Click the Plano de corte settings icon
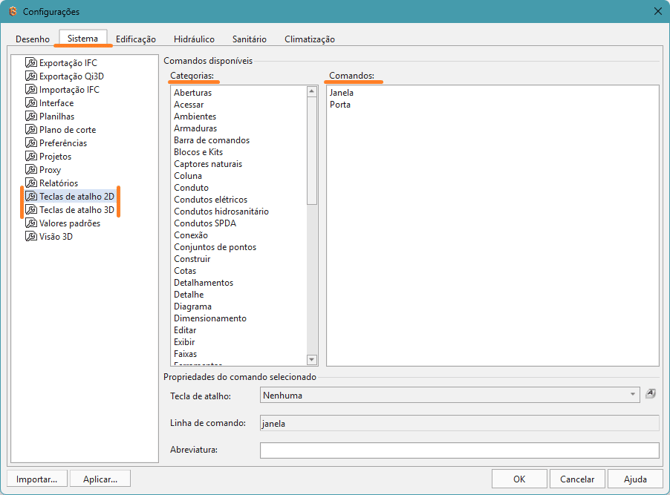 point(31,130)
